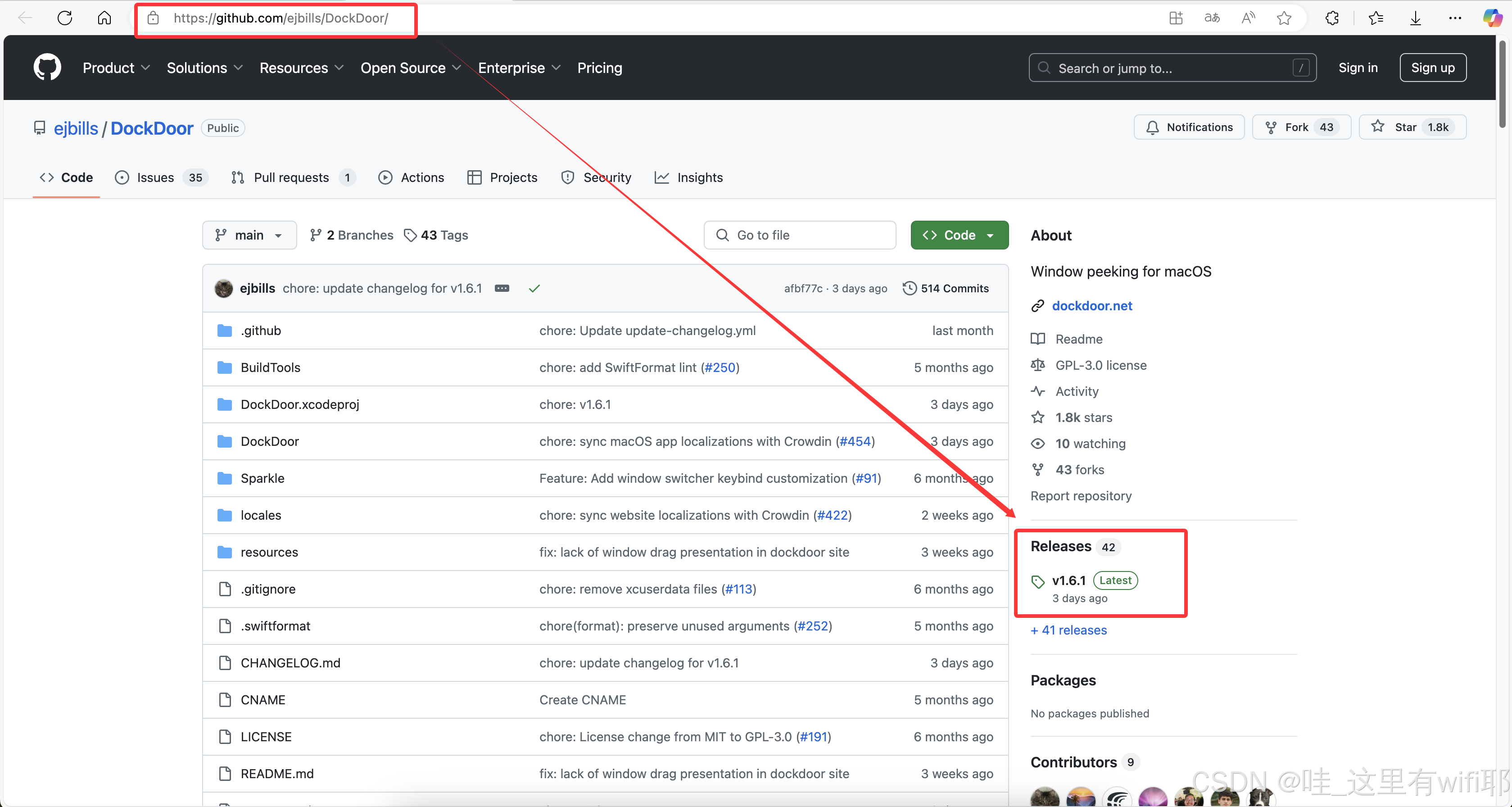1512x807 pixels.
Task: Click the Notifications bell button
Action: tap(1189, 127)
